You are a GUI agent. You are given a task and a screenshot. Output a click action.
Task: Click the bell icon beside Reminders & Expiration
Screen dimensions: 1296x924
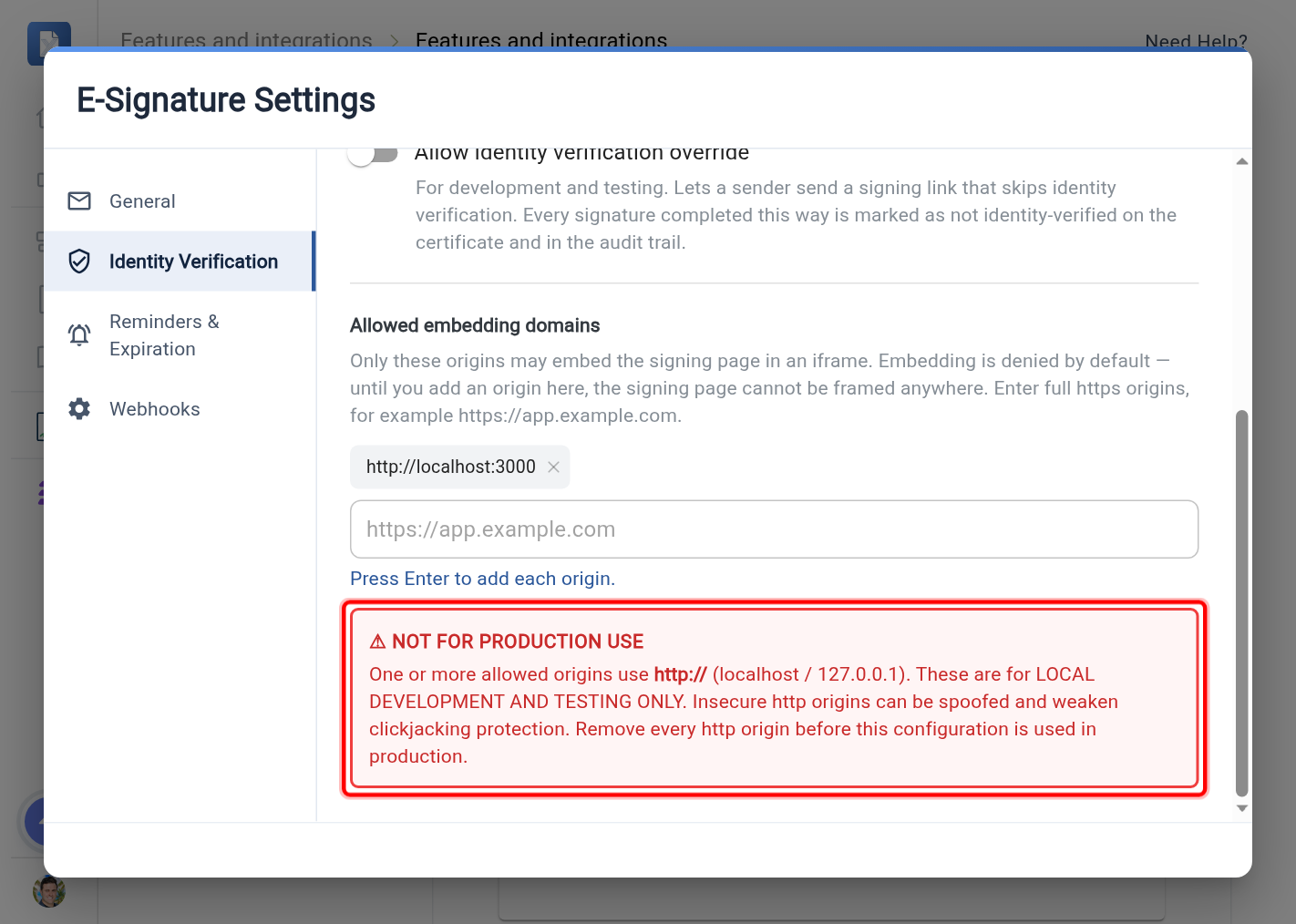pos(79,335)
